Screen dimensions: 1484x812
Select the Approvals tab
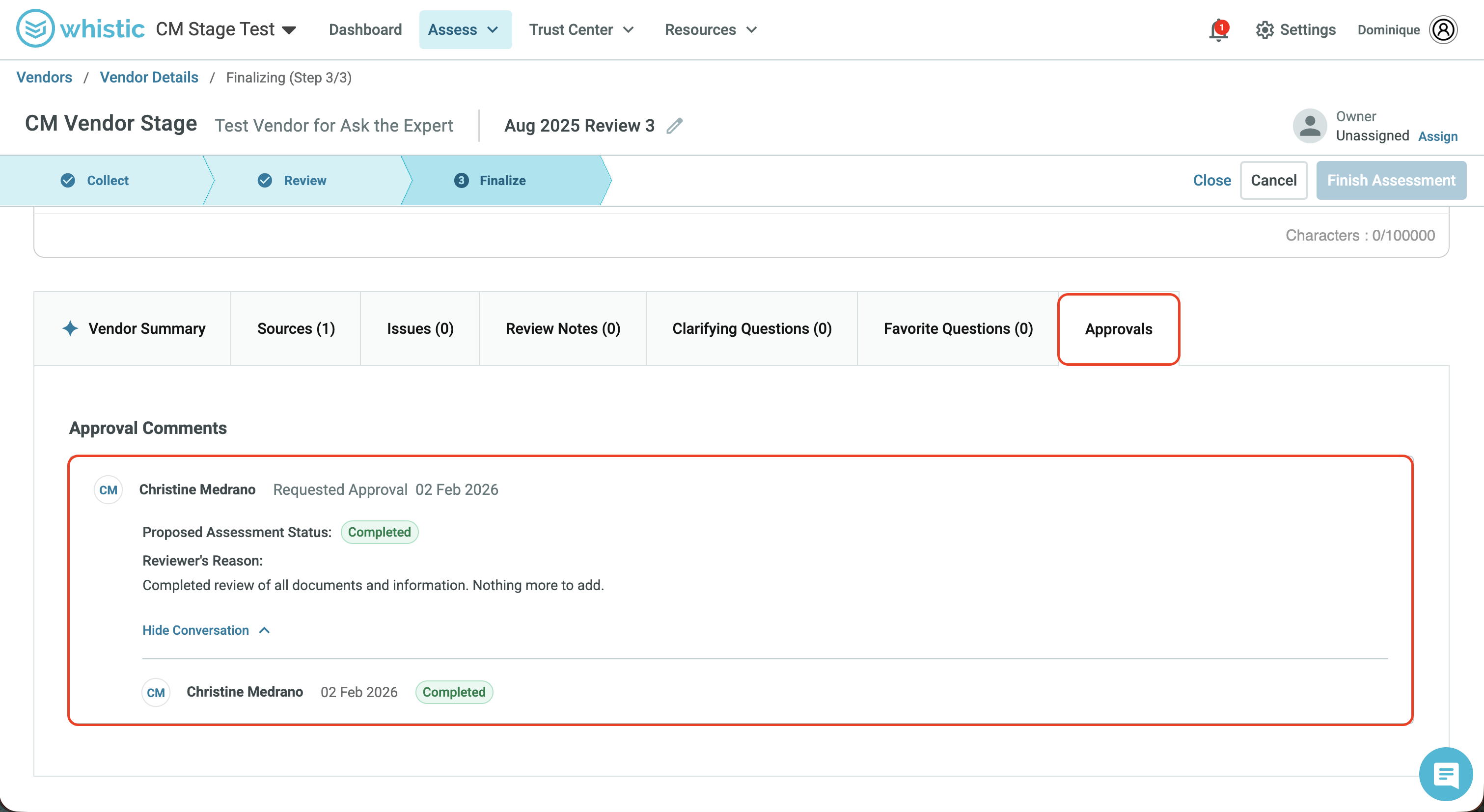tap(1119, 329)
